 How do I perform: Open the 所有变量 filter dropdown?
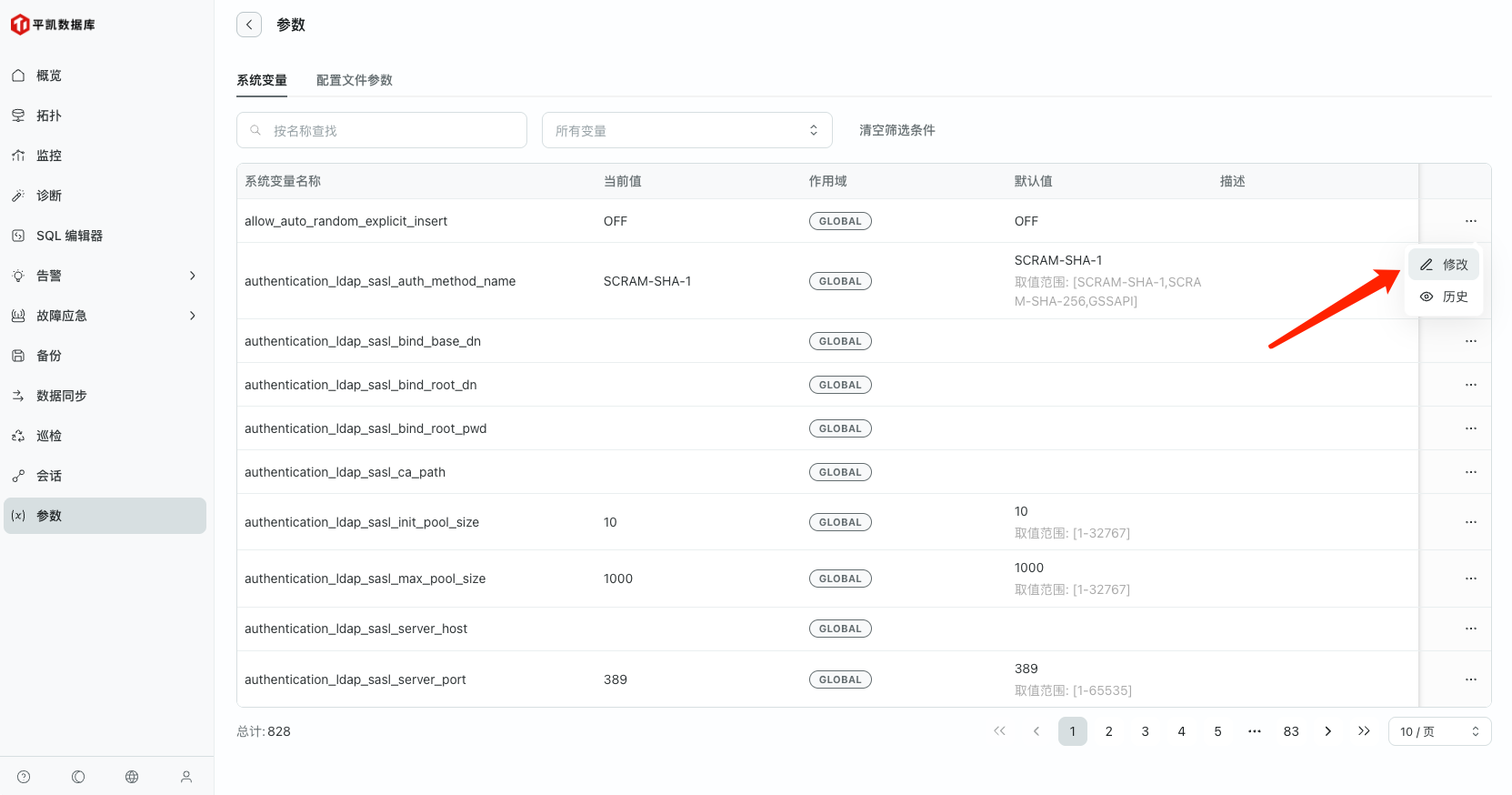coord(686,130)
